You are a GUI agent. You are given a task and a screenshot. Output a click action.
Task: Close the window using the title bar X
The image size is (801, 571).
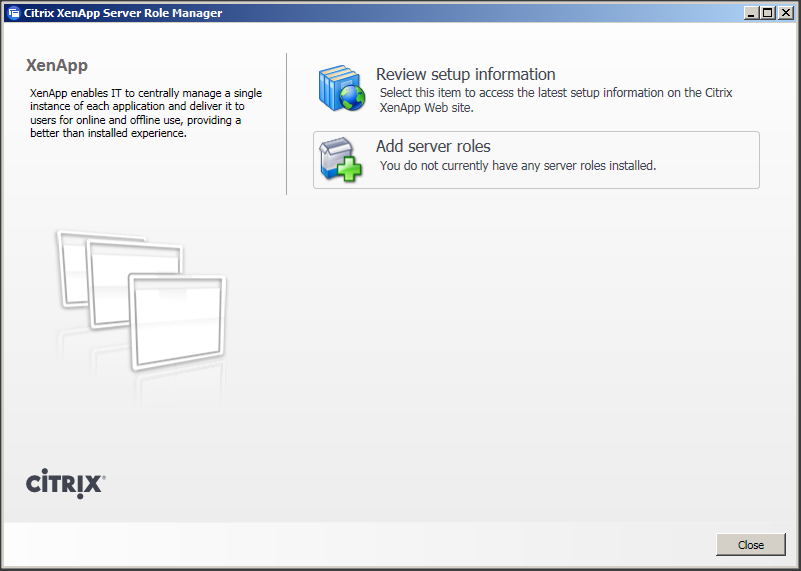click(785, 13)
